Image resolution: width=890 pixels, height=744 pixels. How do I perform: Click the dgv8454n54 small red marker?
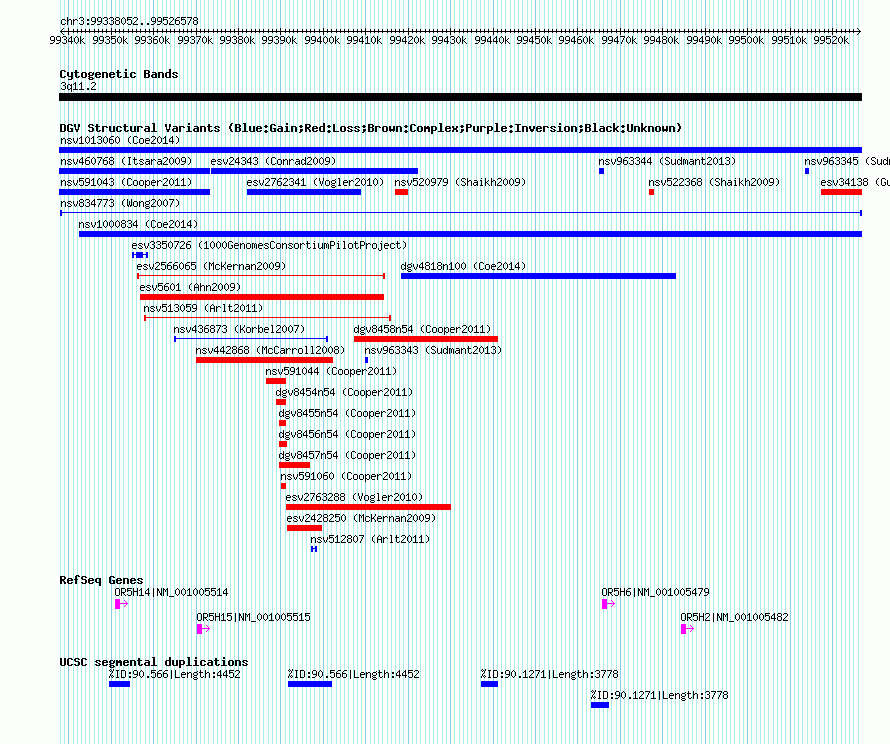[281, 402]
